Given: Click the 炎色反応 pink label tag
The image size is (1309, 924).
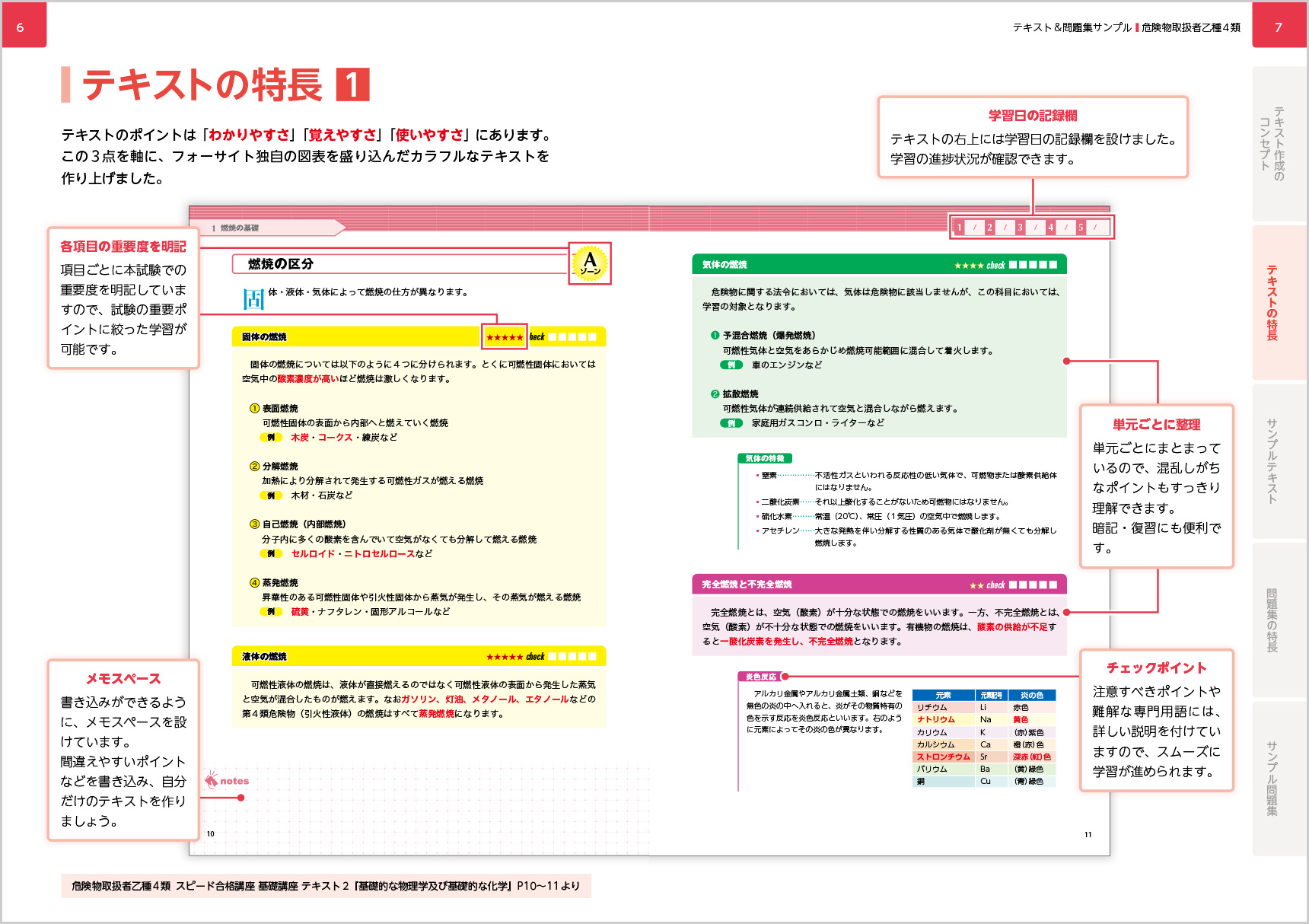Looking at the screenshot, I should pos(761,677).
